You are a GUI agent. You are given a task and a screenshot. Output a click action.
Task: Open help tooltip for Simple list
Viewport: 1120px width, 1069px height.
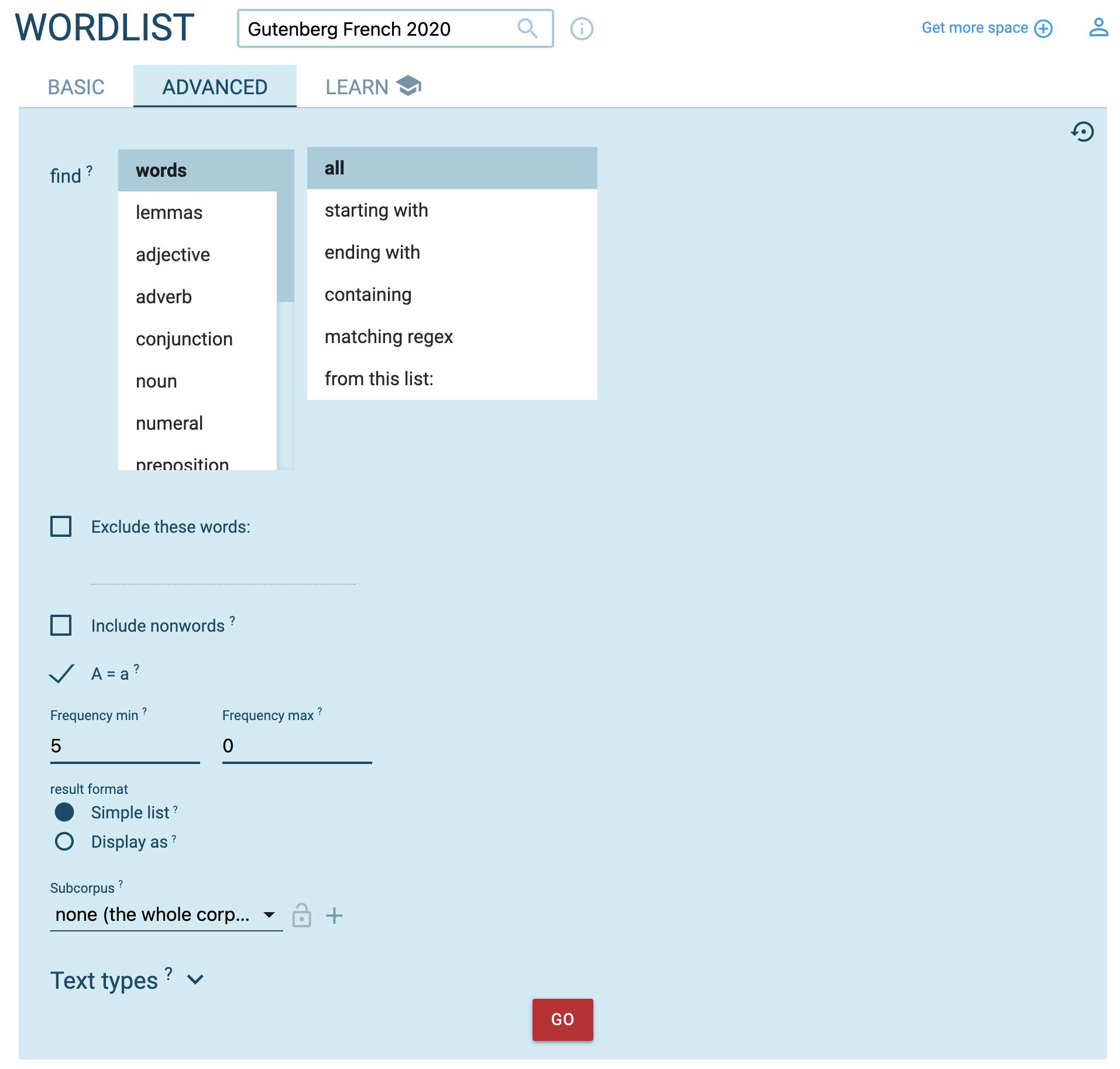click(175, 808)
